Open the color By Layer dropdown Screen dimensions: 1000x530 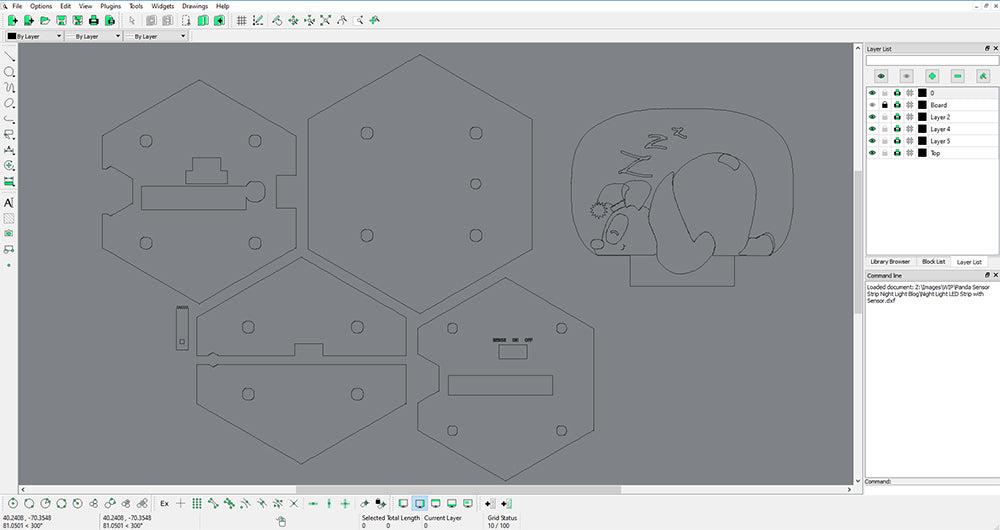pos(34,36)
